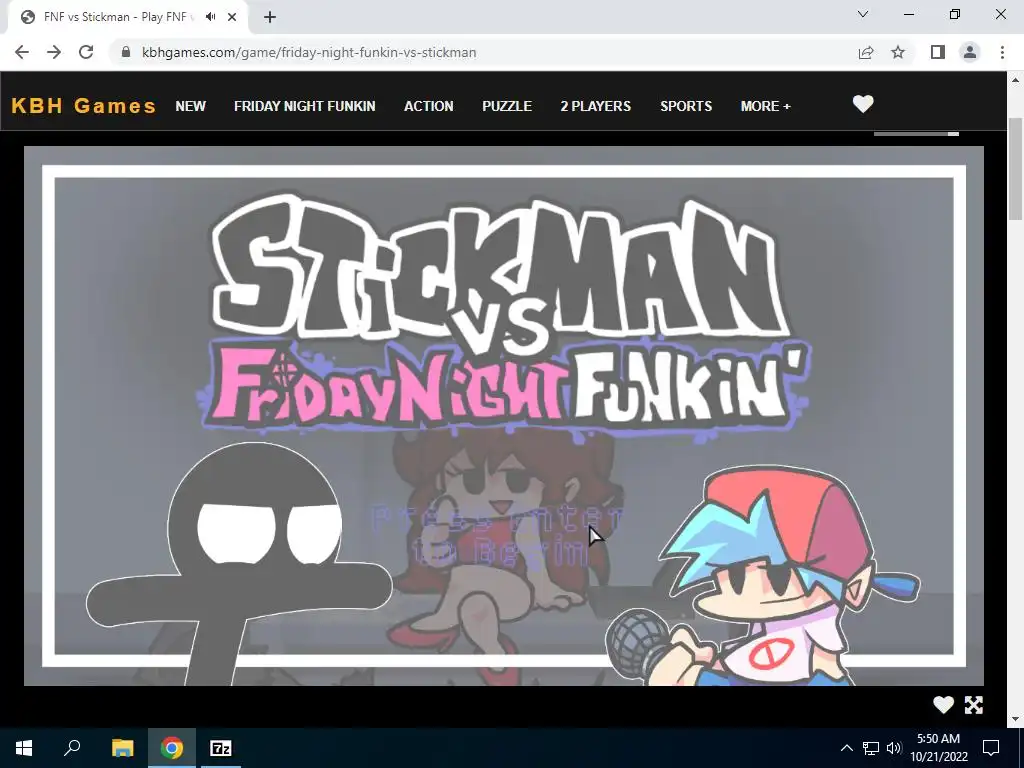
Task: Open Chrome three-dot menu
Action: coord(1002,52)
